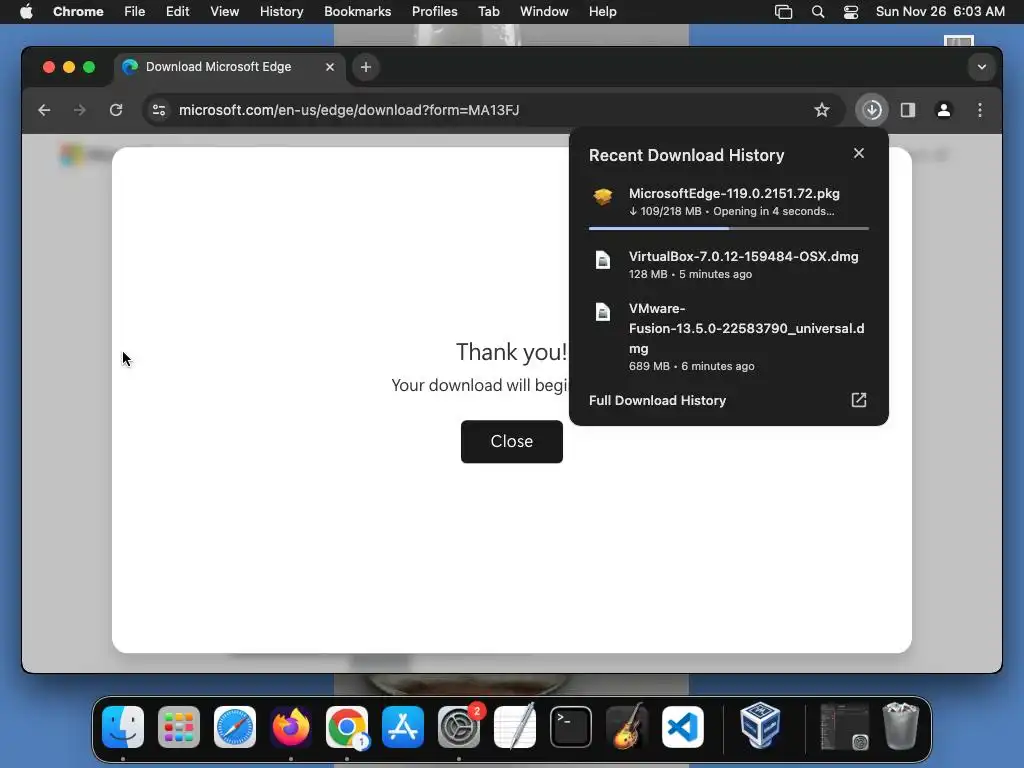This screenshot has height=768, width=1024.
Task: Click the menu bar date and time
Action: point(940,12)
